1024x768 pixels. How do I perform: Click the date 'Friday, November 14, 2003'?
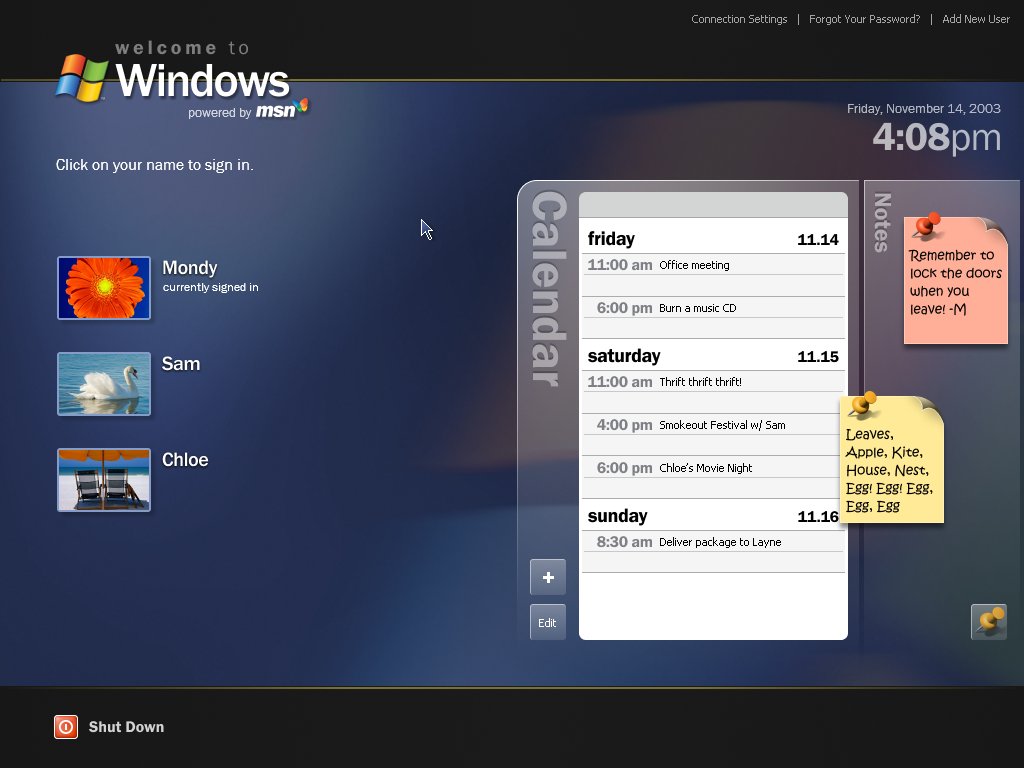click(x=923, y=108)
